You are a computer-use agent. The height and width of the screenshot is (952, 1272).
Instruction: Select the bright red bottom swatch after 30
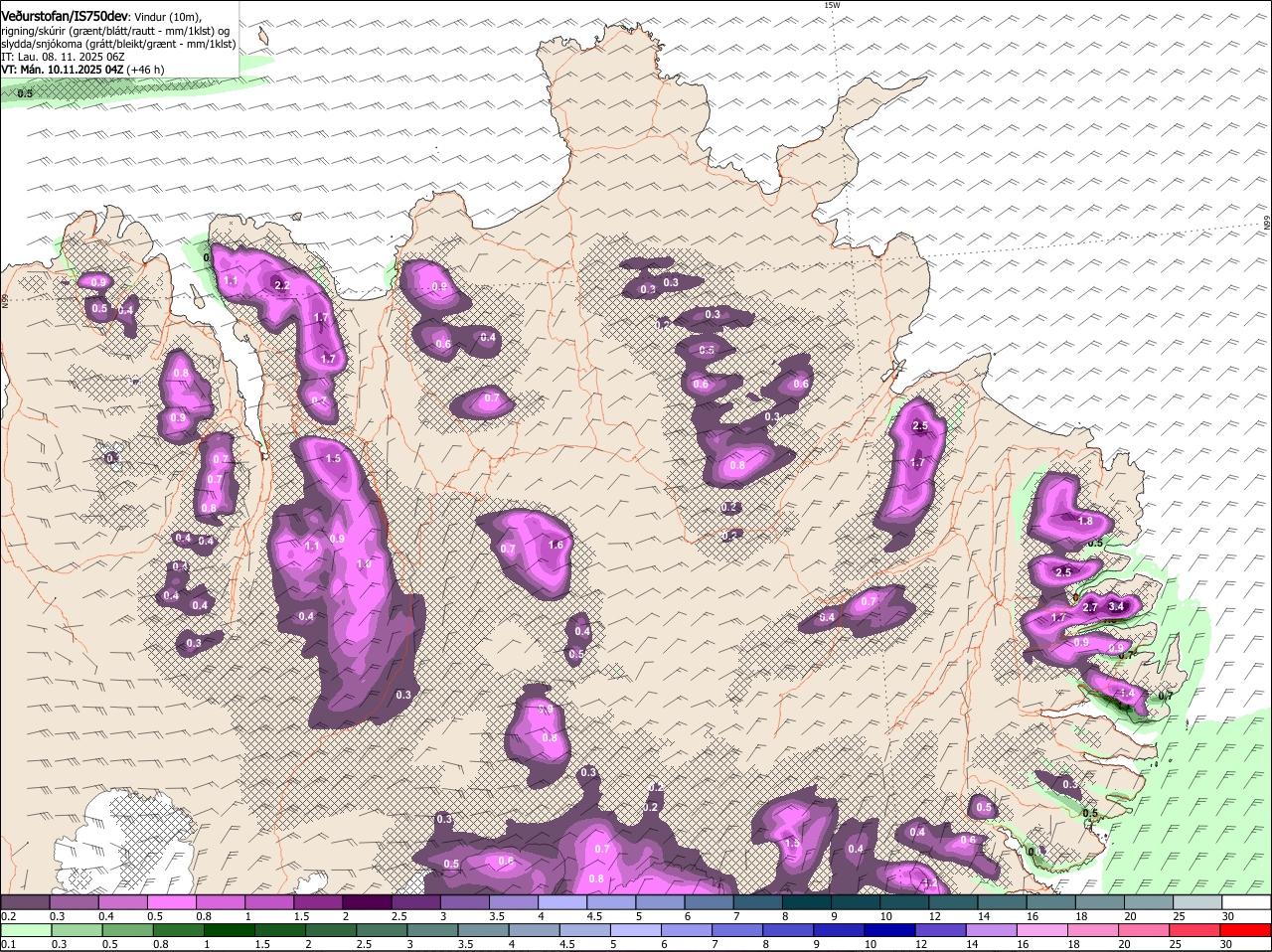pyautogui.click(x=1247, y=931)
